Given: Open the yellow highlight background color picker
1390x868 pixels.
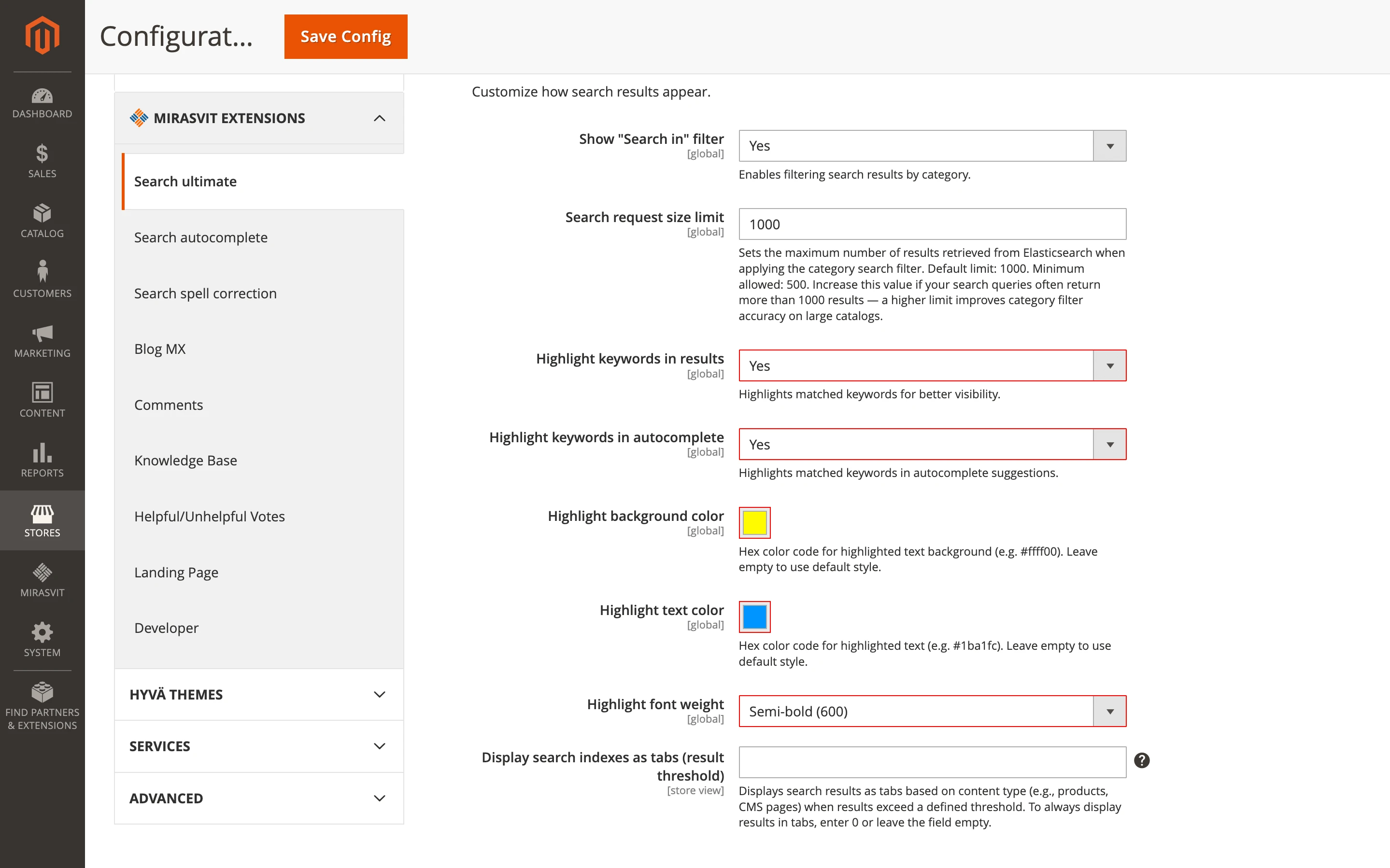Looking at the screenshot, I should [754, 522].
